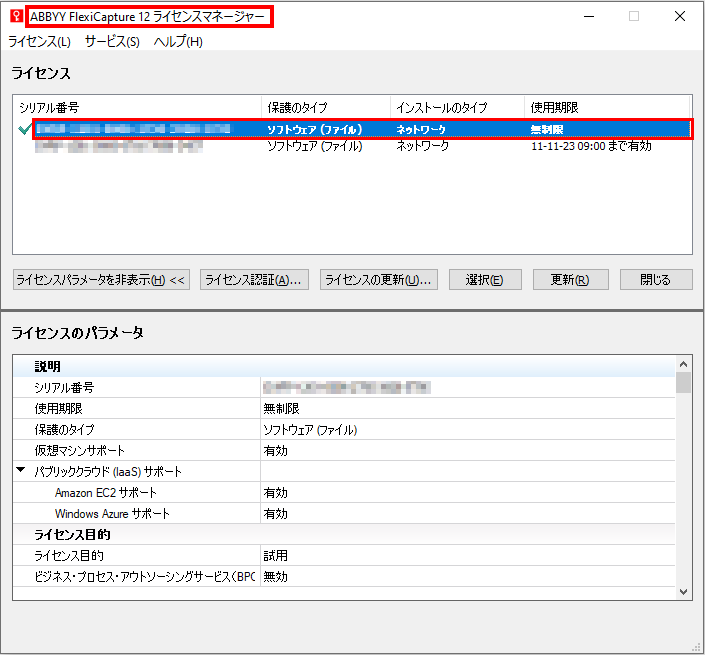Click the Windows Azure サポート row
Screen dimensions: 705x655
click(344, 513)
